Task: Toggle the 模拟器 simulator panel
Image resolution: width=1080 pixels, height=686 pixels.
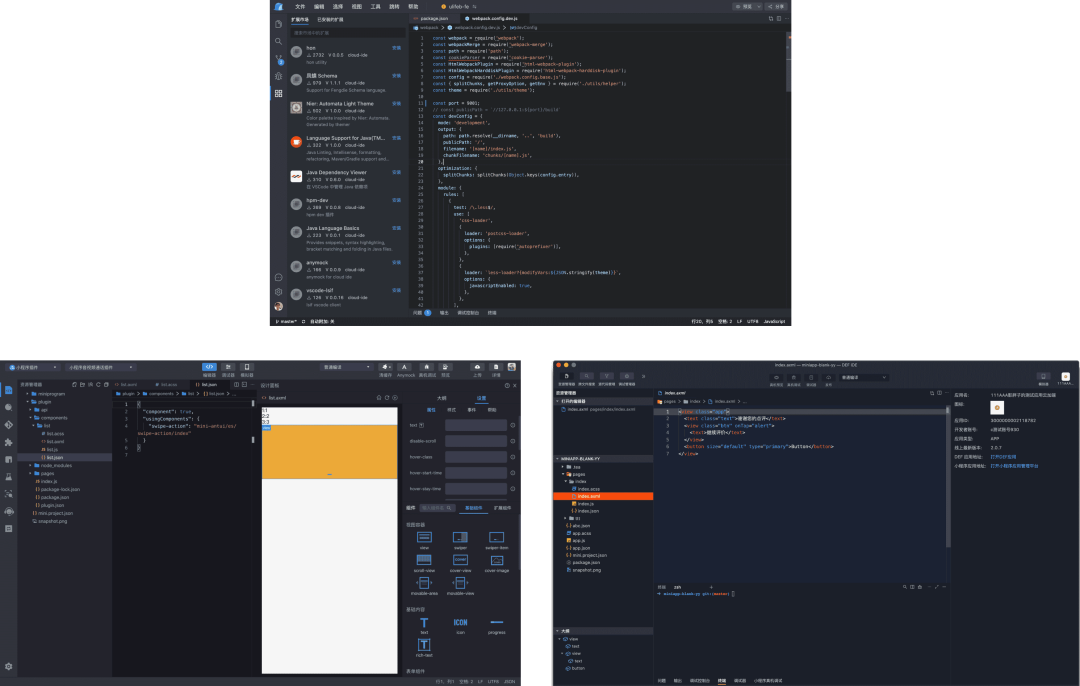Action: click(247, 367)
